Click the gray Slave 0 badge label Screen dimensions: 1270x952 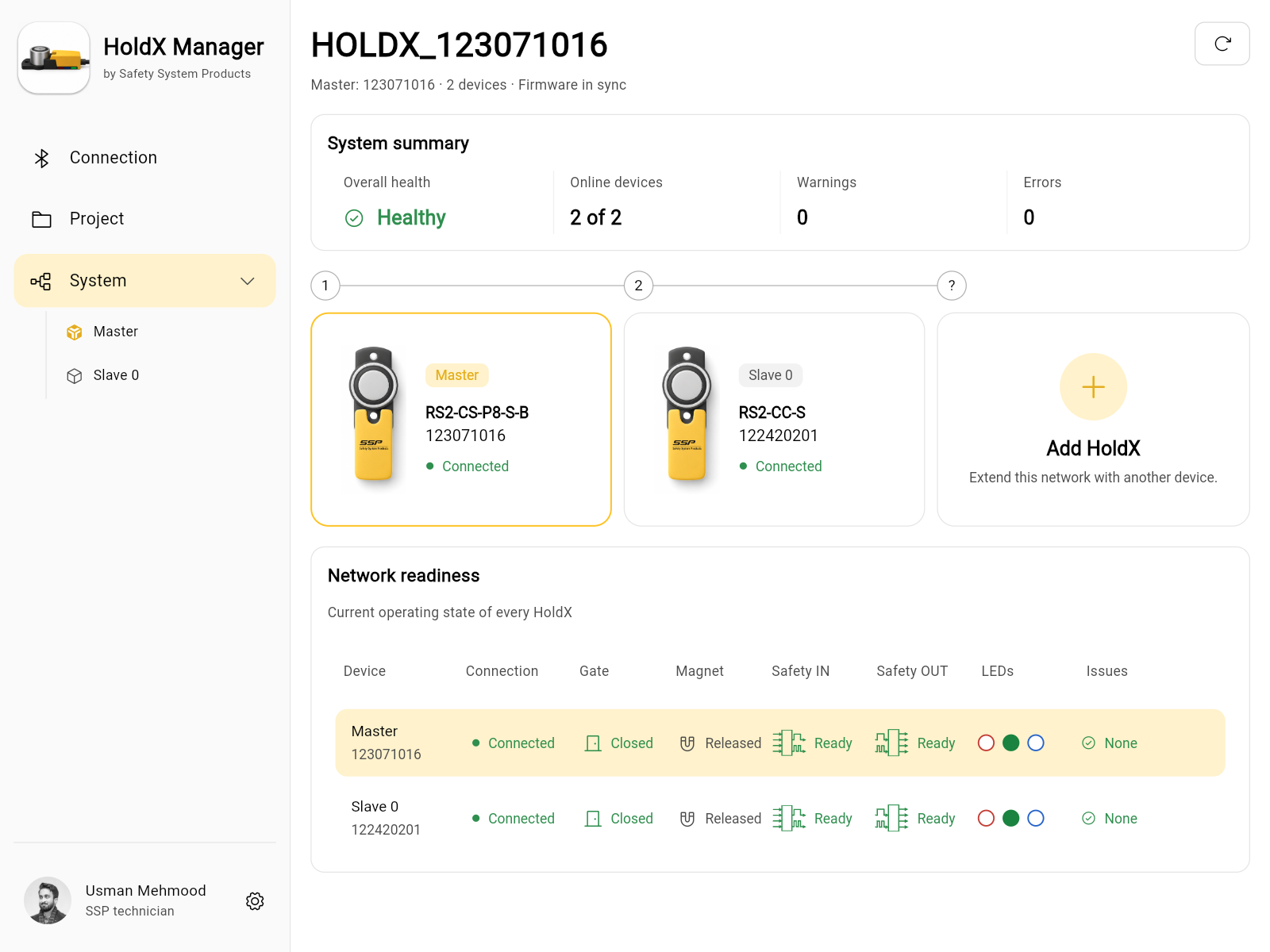pyautogui.click(x=771, y=375)
